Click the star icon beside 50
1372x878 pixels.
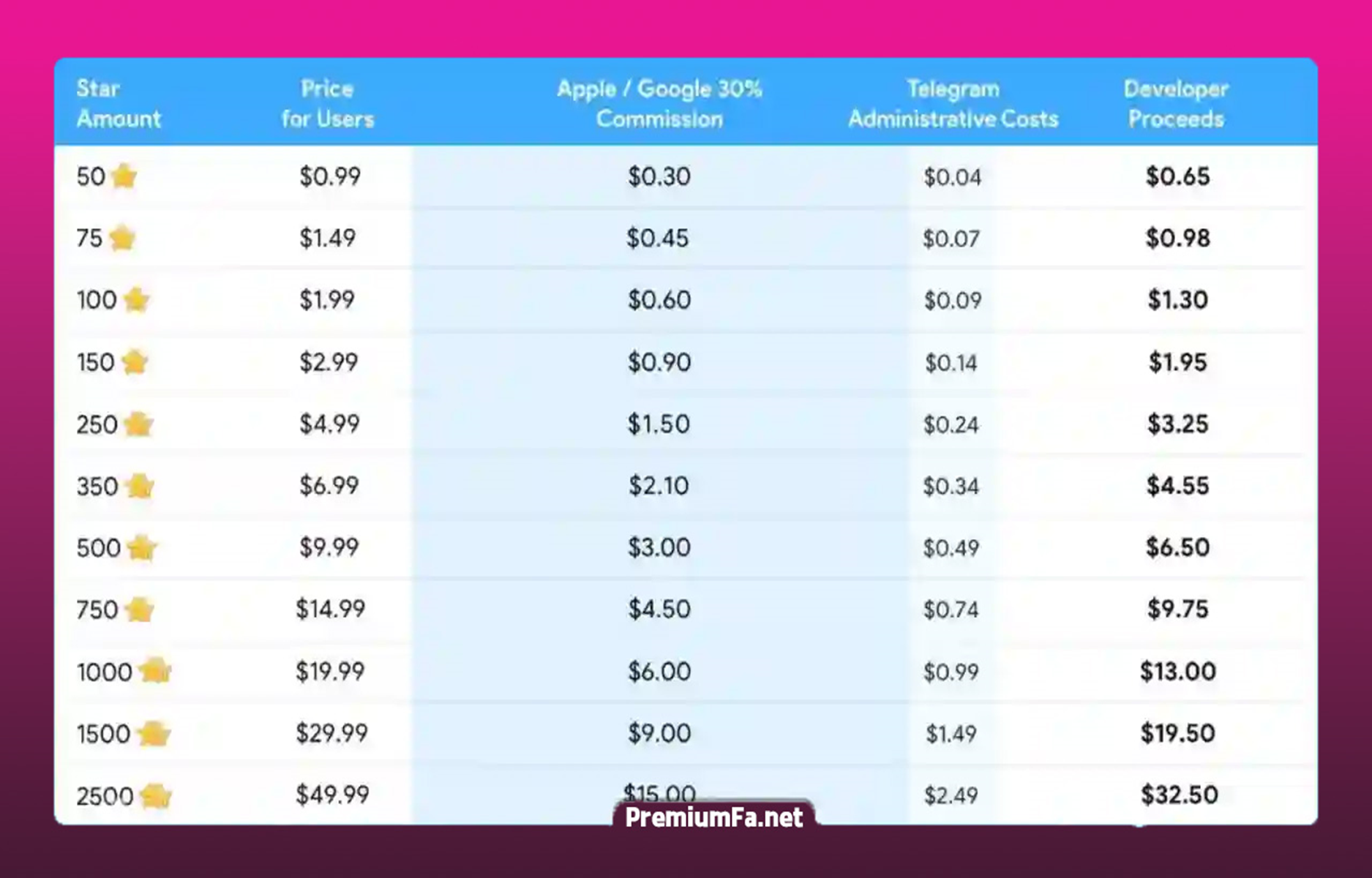click(x=124, y=176)
